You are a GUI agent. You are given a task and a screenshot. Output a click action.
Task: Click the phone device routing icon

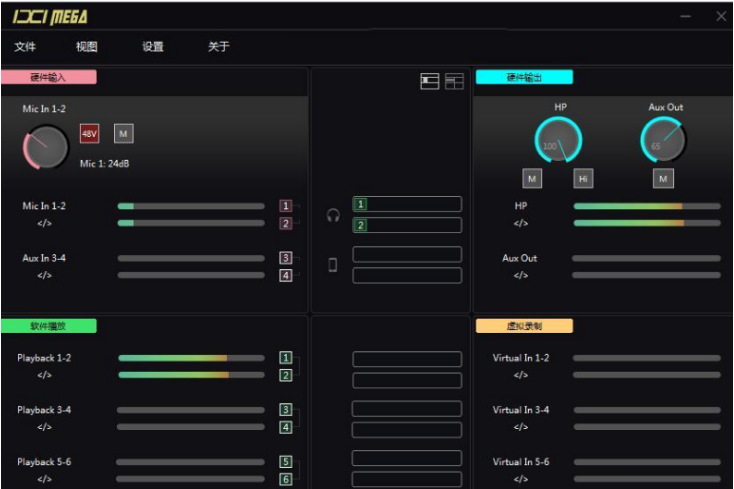332,265
